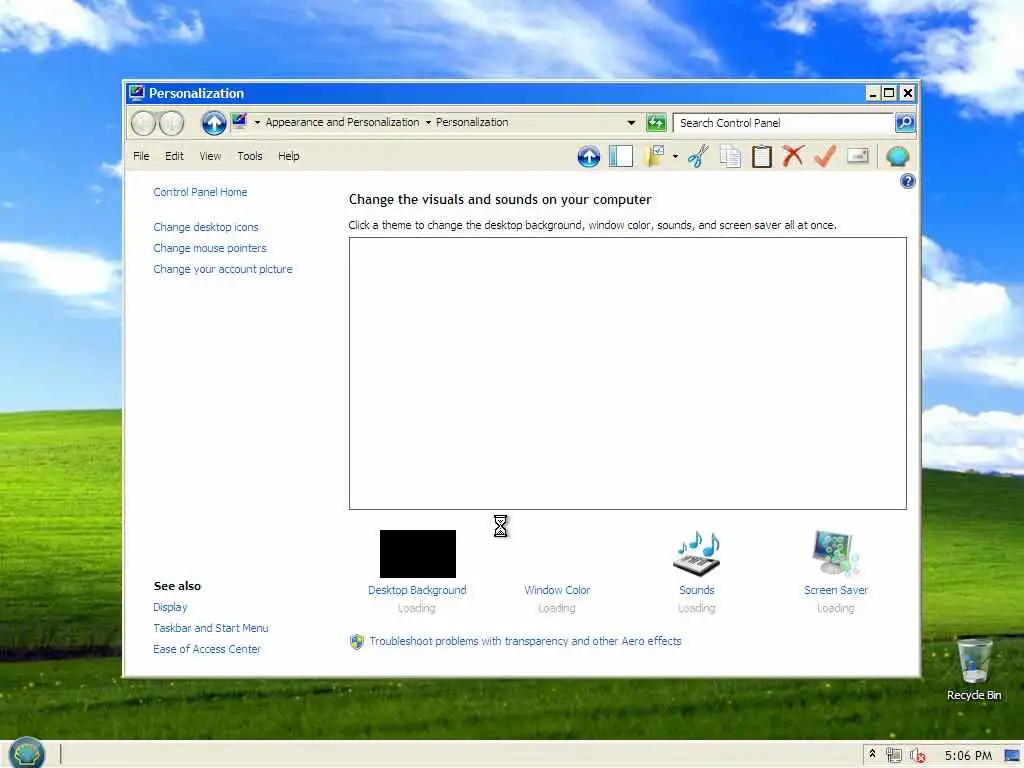Toggle the navigation pane toolbar icon

tap(621, 156)
